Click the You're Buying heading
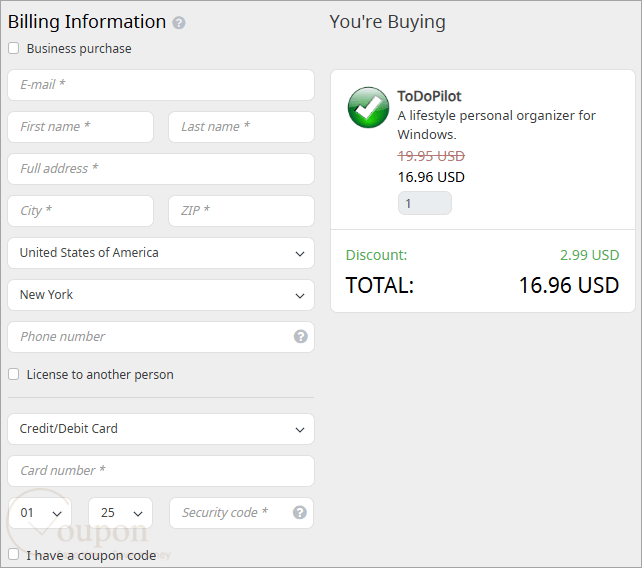This screenshot has width=642, height=568. (387, 22)
